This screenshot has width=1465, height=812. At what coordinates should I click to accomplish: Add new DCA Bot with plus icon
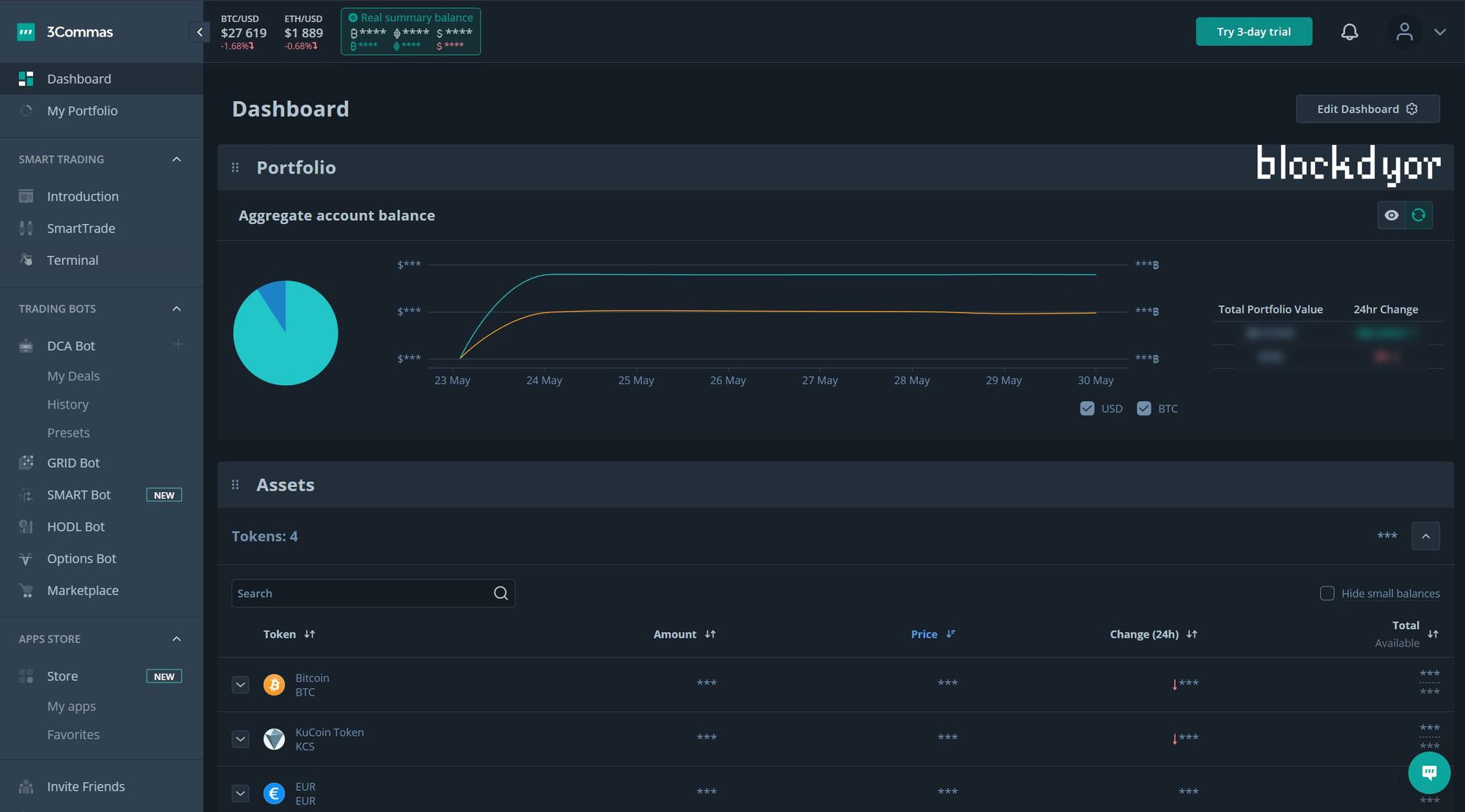click(x=178, y=344)
